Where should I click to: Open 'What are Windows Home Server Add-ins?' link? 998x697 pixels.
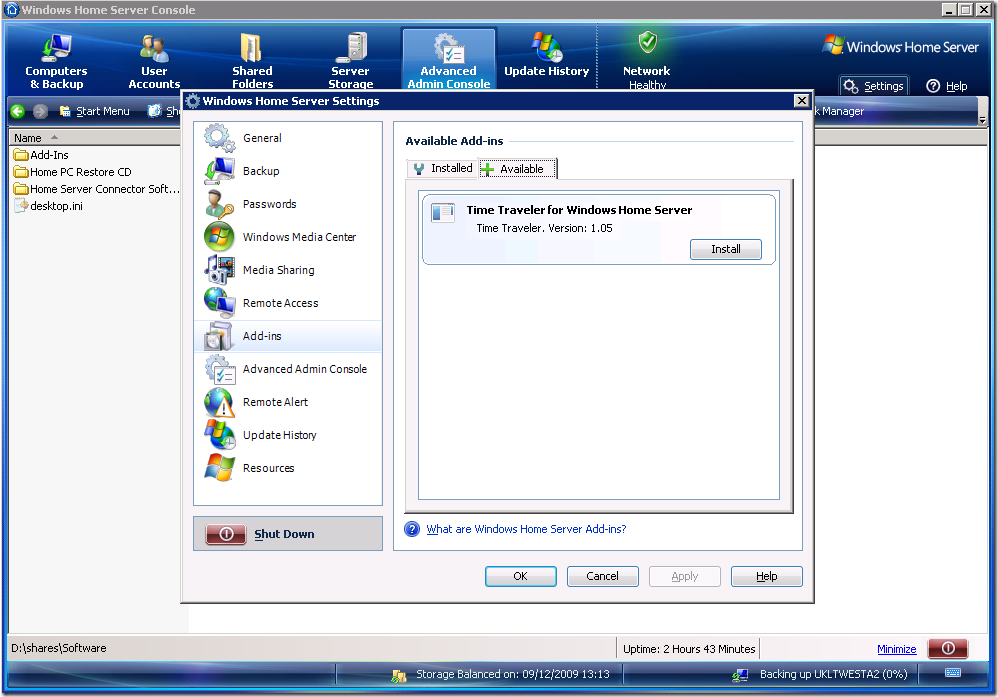[x=526, y=529]
